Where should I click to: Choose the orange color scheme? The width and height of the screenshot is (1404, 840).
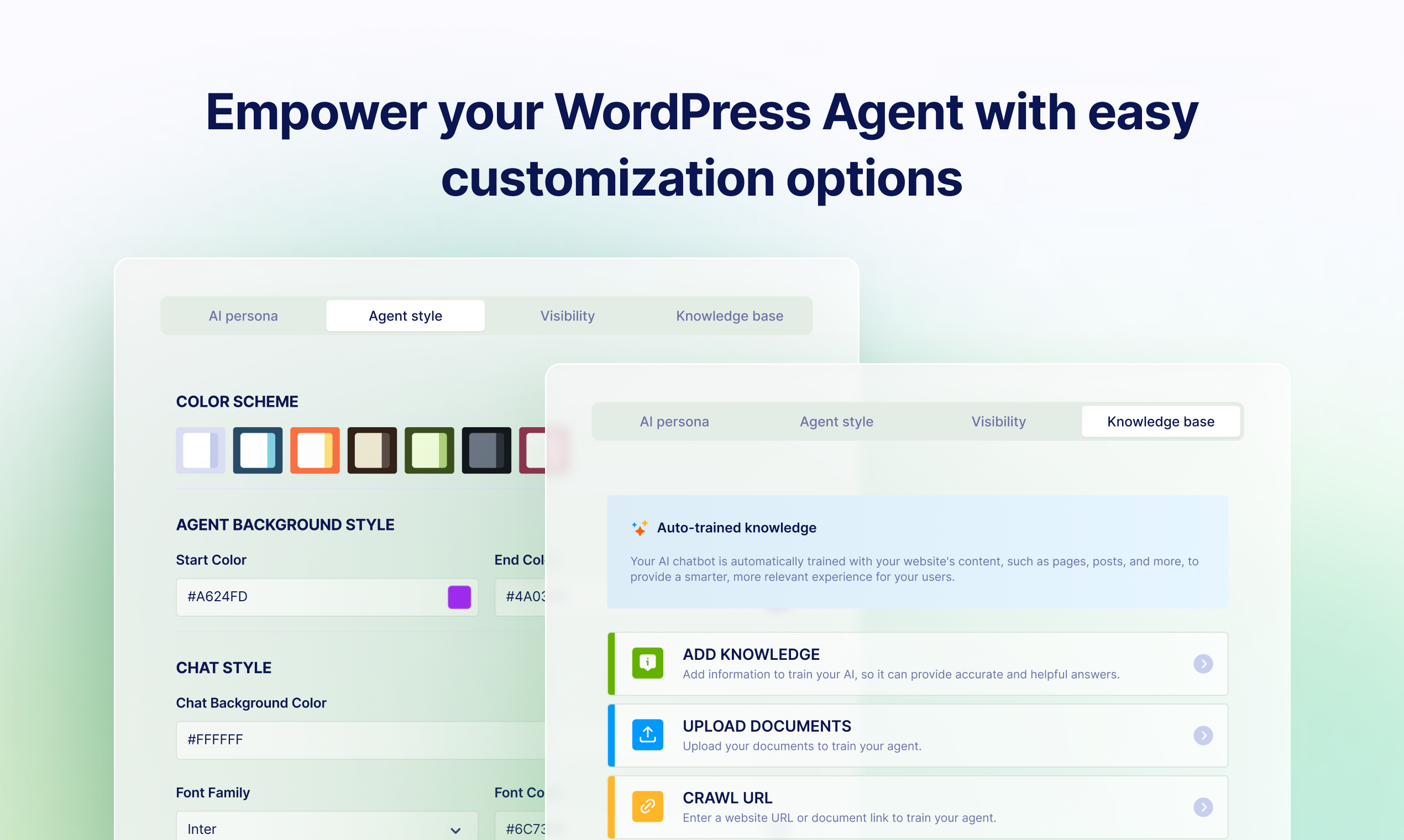point(315,450)
